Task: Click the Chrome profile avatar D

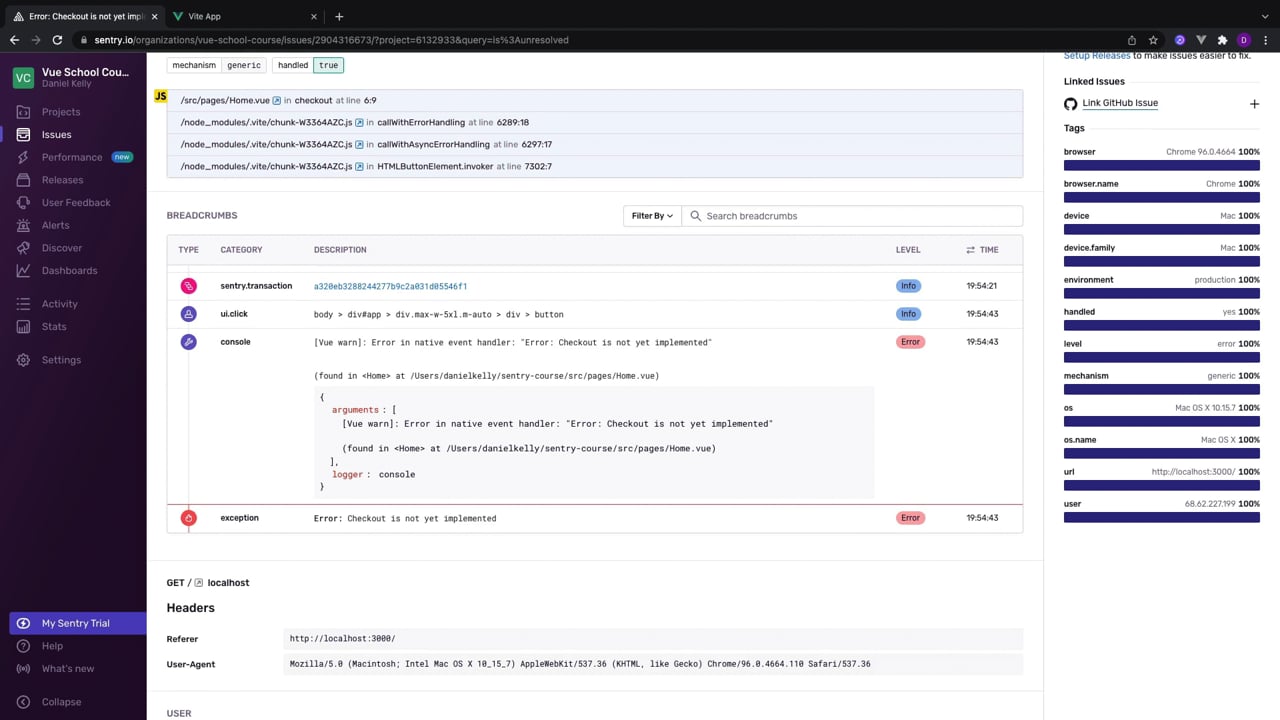Action: click(1244, 40)
